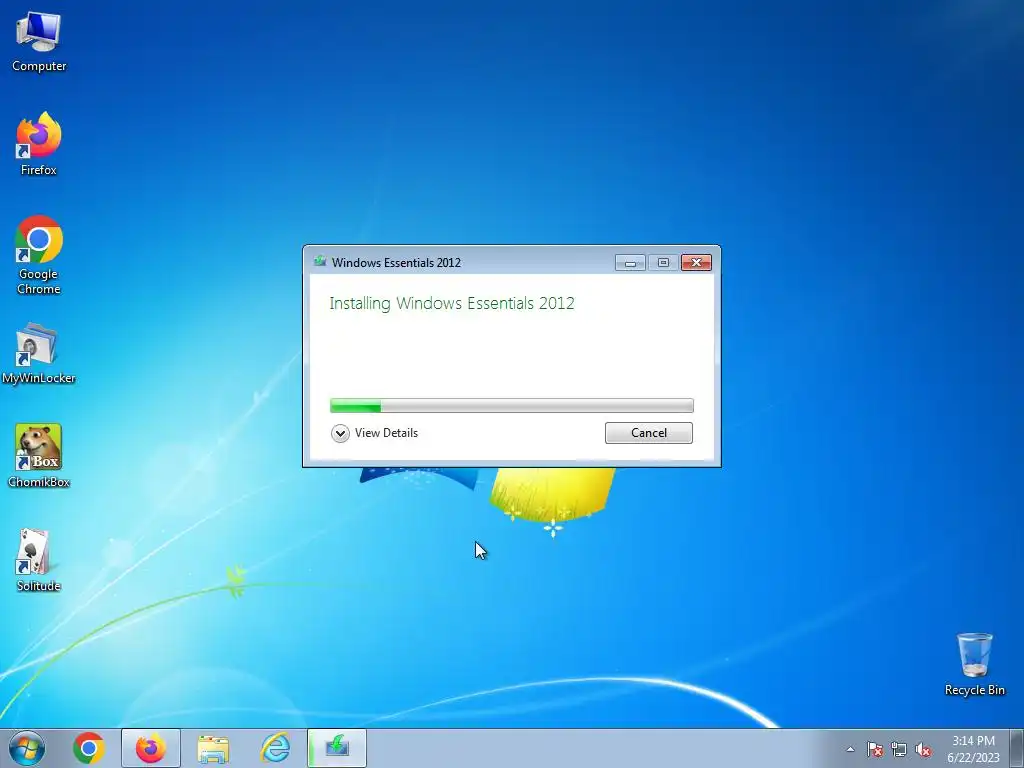Select the Solitude desktop shortcut
This screenshot has width=1024, height=768.
pos(39,560)
